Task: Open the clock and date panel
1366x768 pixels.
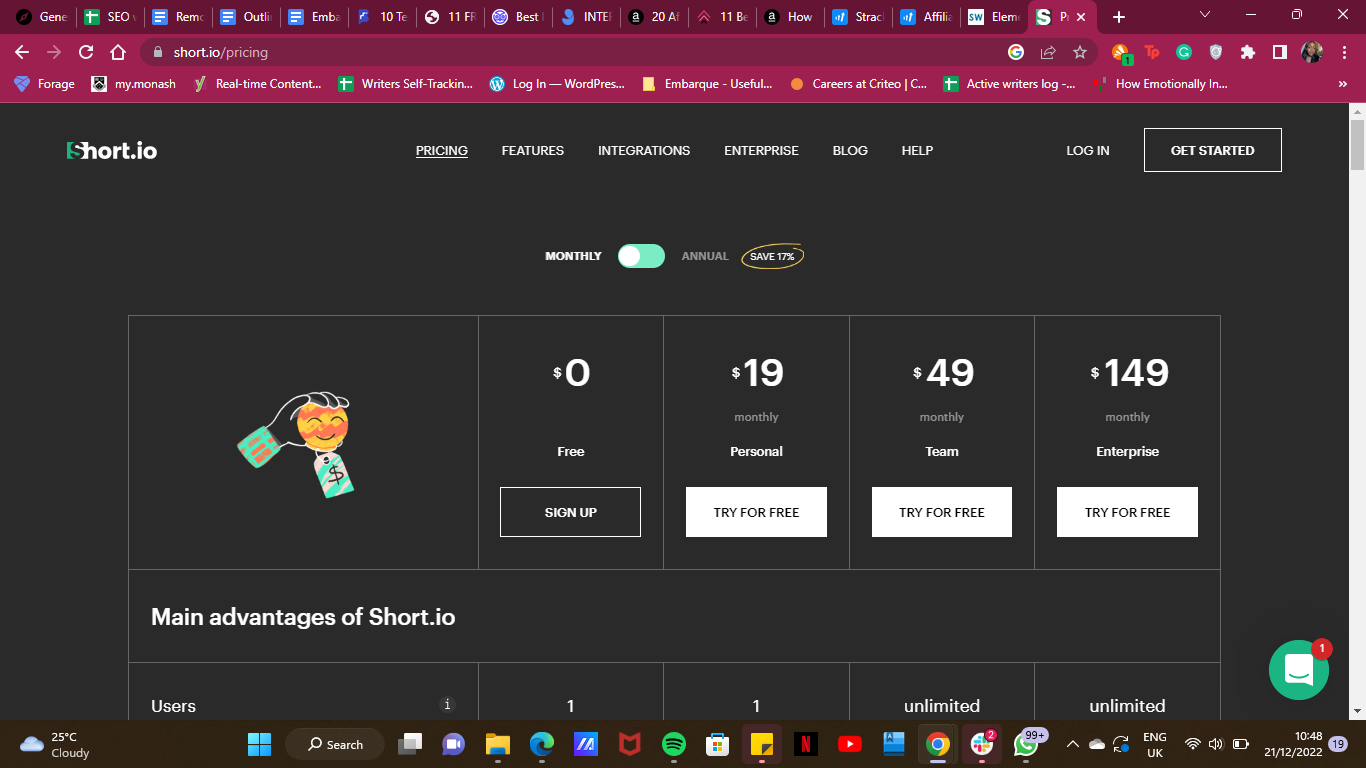Action: tap(1293, 744)
